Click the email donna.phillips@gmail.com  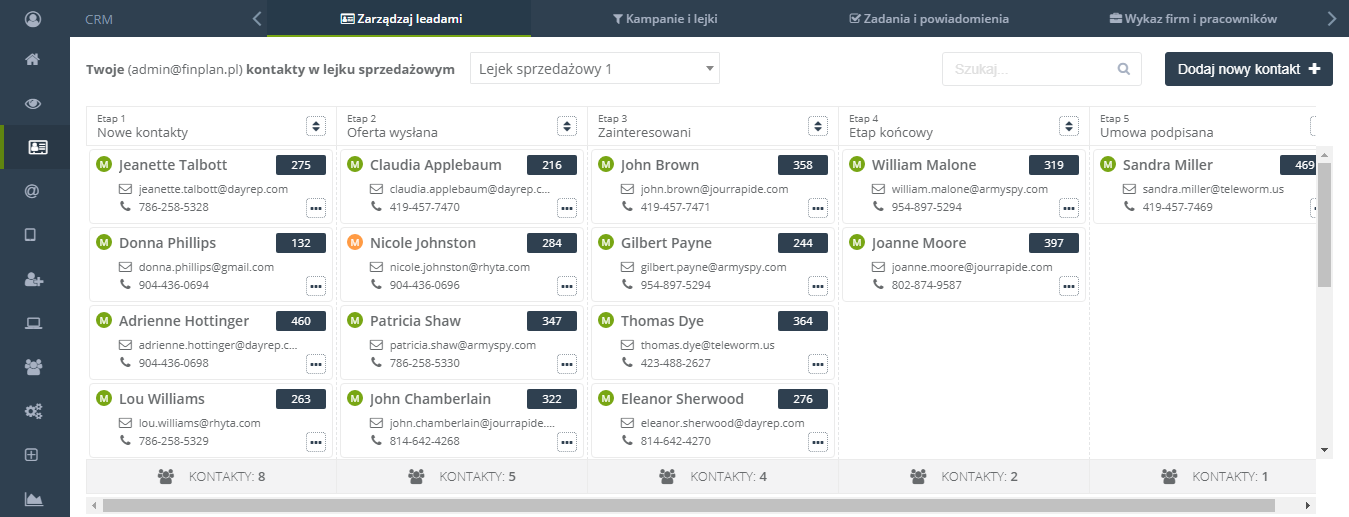[206, 267]
